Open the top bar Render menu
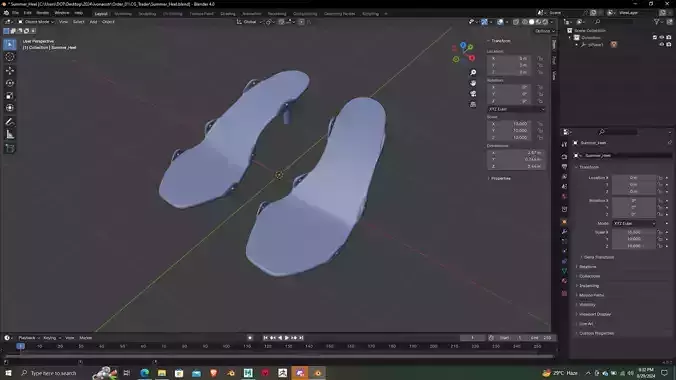The width and height of the screenshot is (676, 380). point(43,13)
